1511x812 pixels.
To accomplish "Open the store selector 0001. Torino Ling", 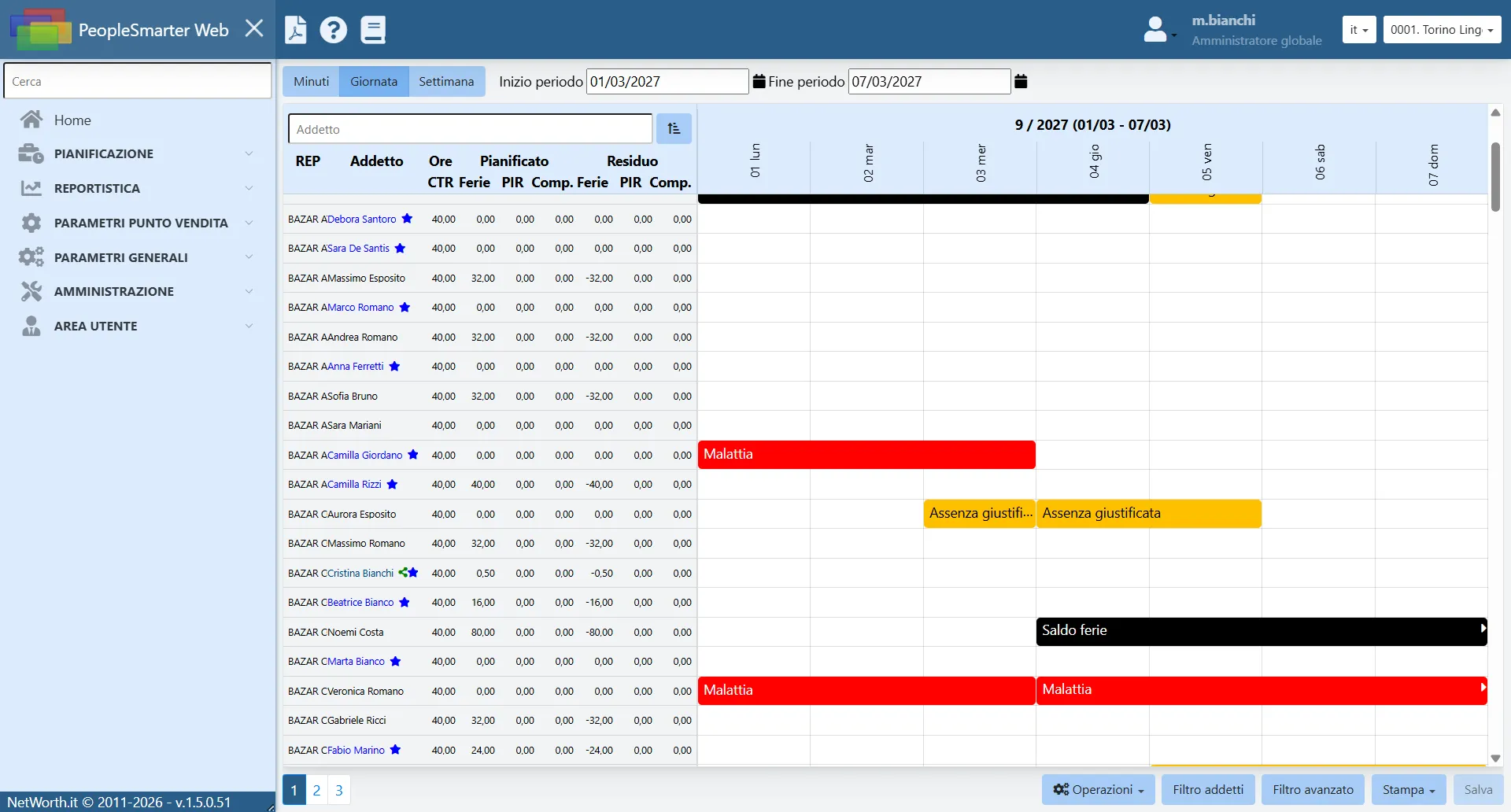I will [1442, 30].
